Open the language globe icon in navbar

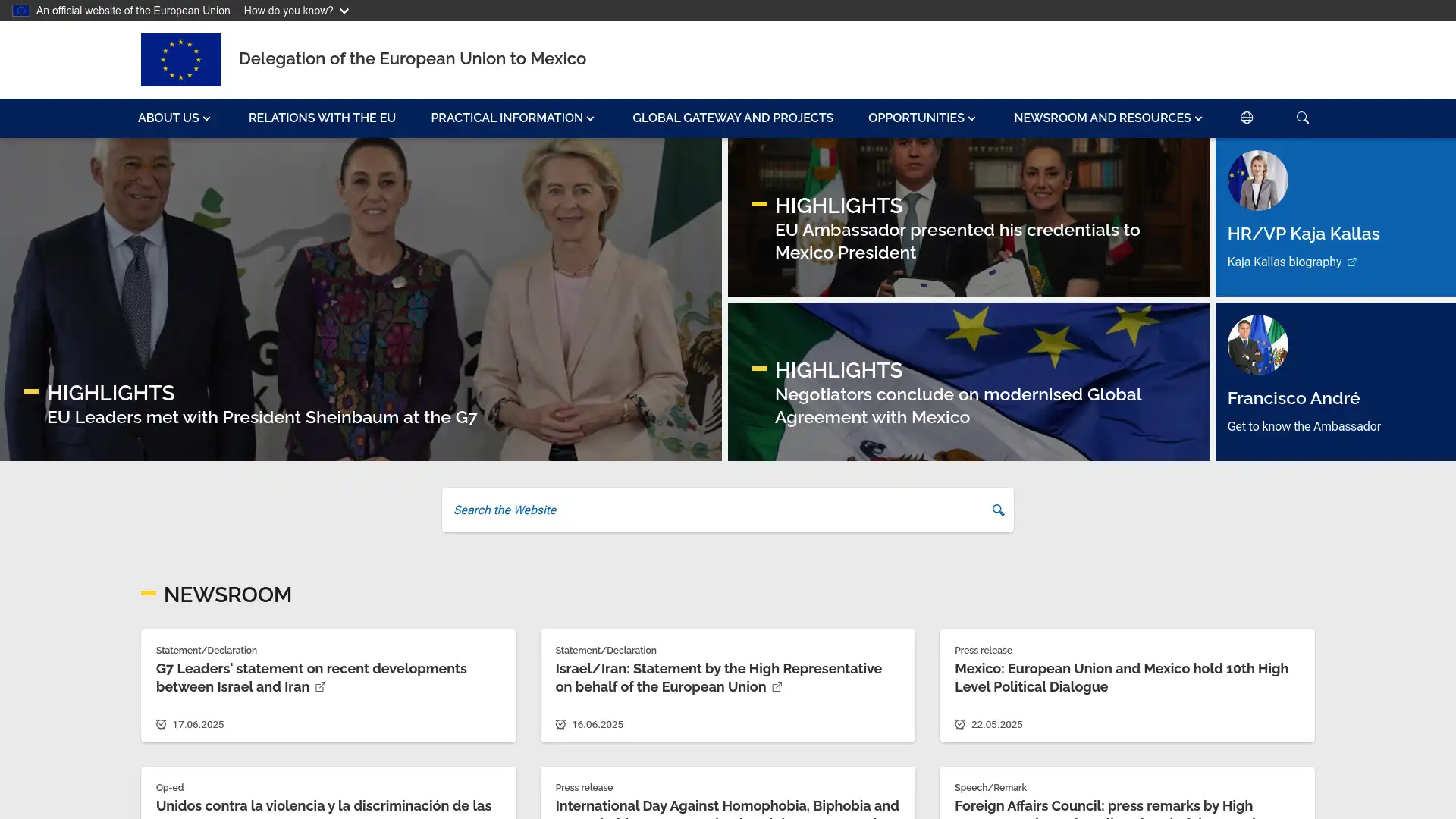click(1247, 118)
